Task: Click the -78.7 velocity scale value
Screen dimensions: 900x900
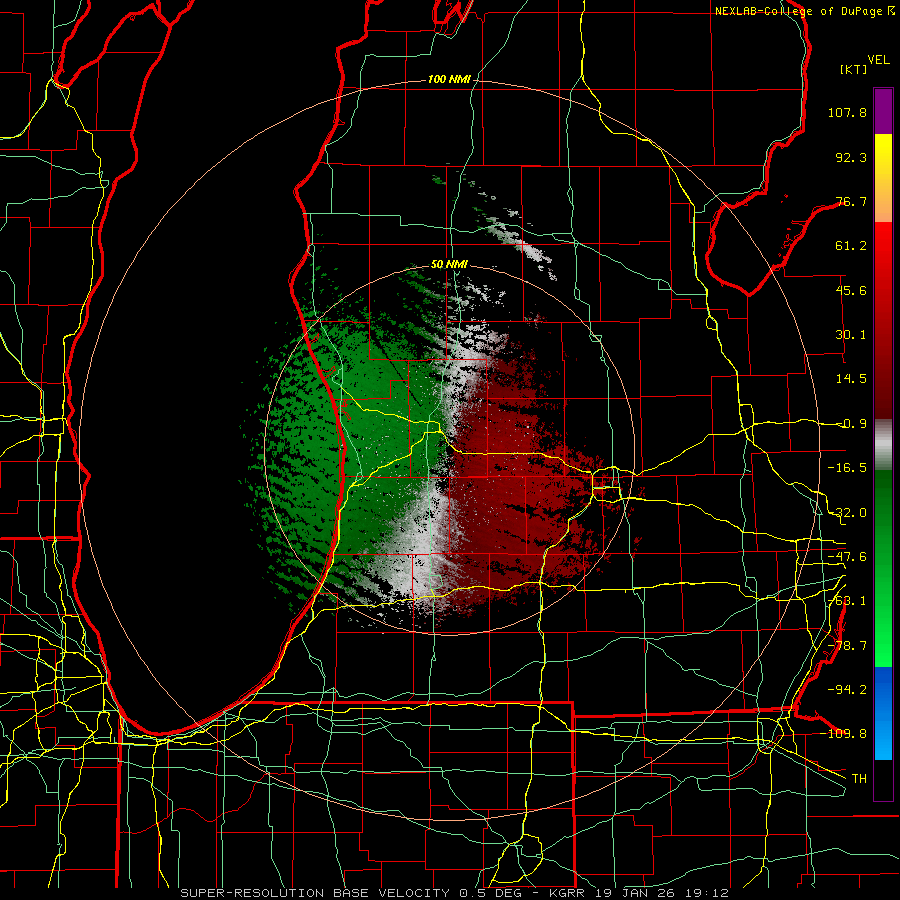Action: coord(847,646)
